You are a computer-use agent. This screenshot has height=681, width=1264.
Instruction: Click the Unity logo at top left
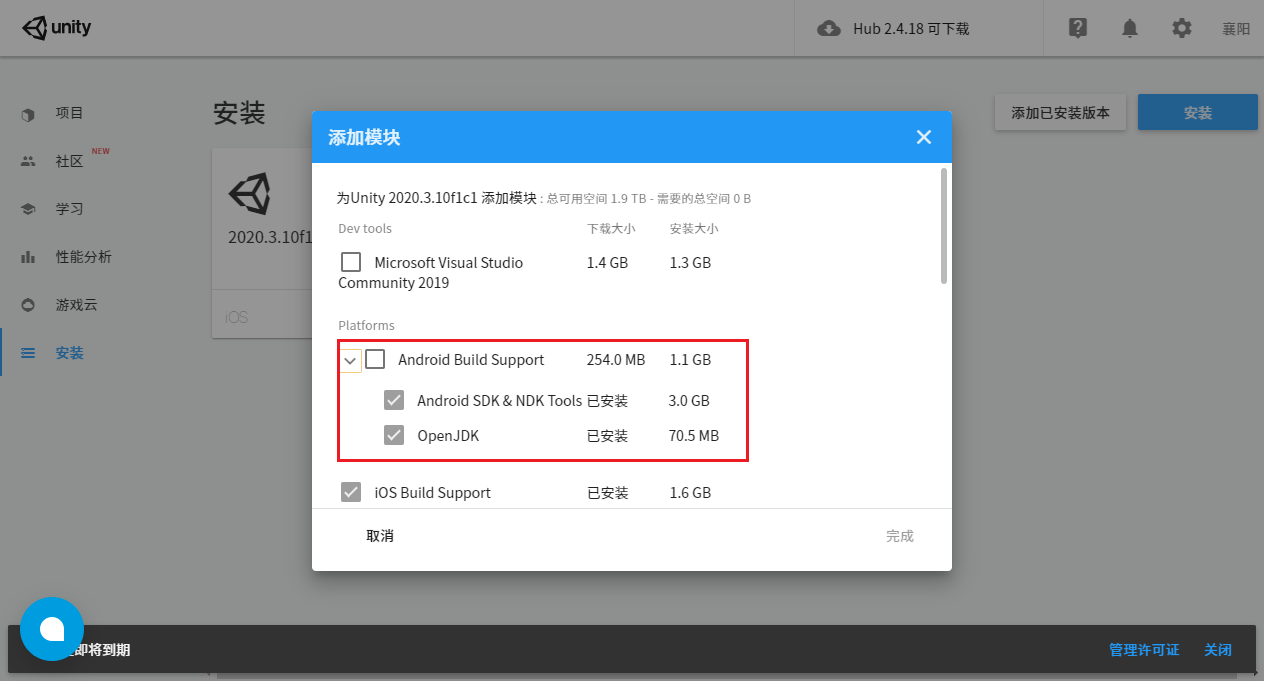coord(56,27)
